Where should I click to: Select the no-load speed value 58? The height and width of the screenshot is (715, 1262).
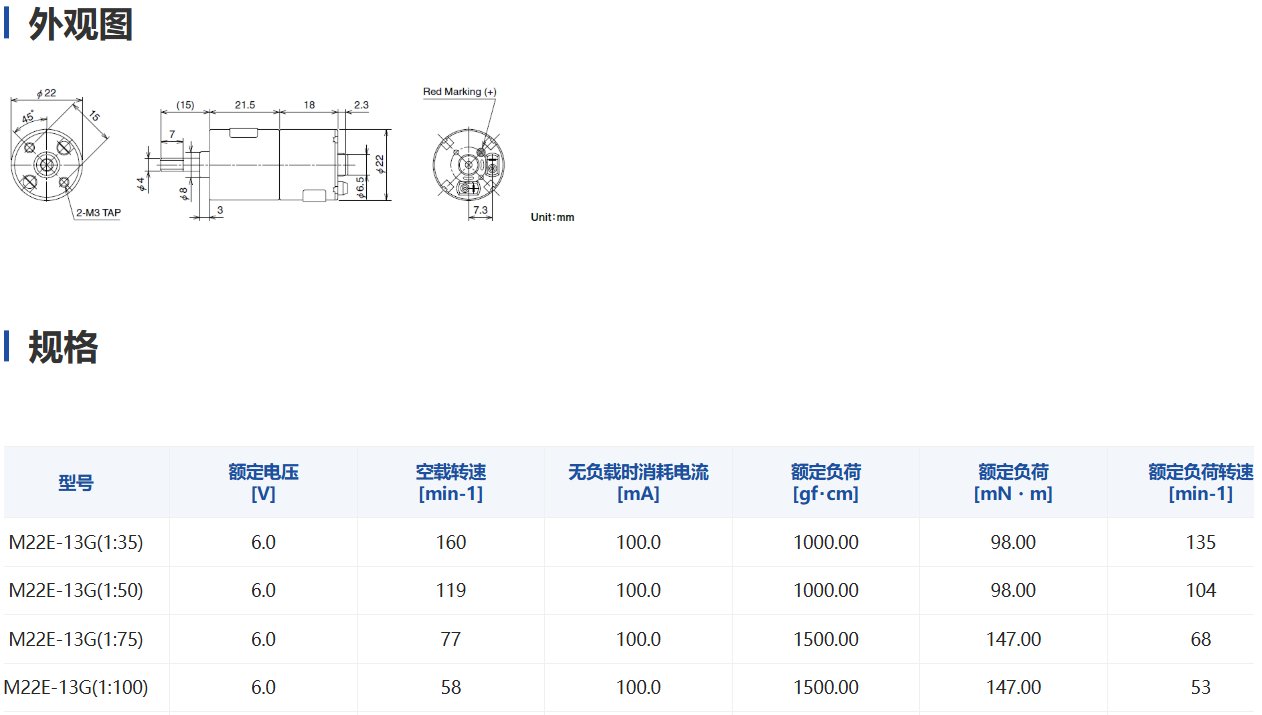point(451,687)
